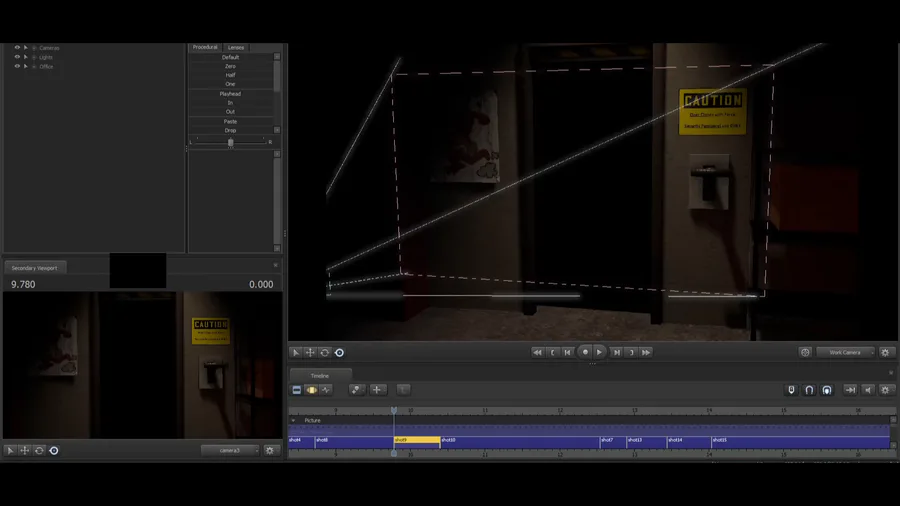The image size is (900, 506).
Task: Switch to the Lenses tab
Action: [236, 48]
